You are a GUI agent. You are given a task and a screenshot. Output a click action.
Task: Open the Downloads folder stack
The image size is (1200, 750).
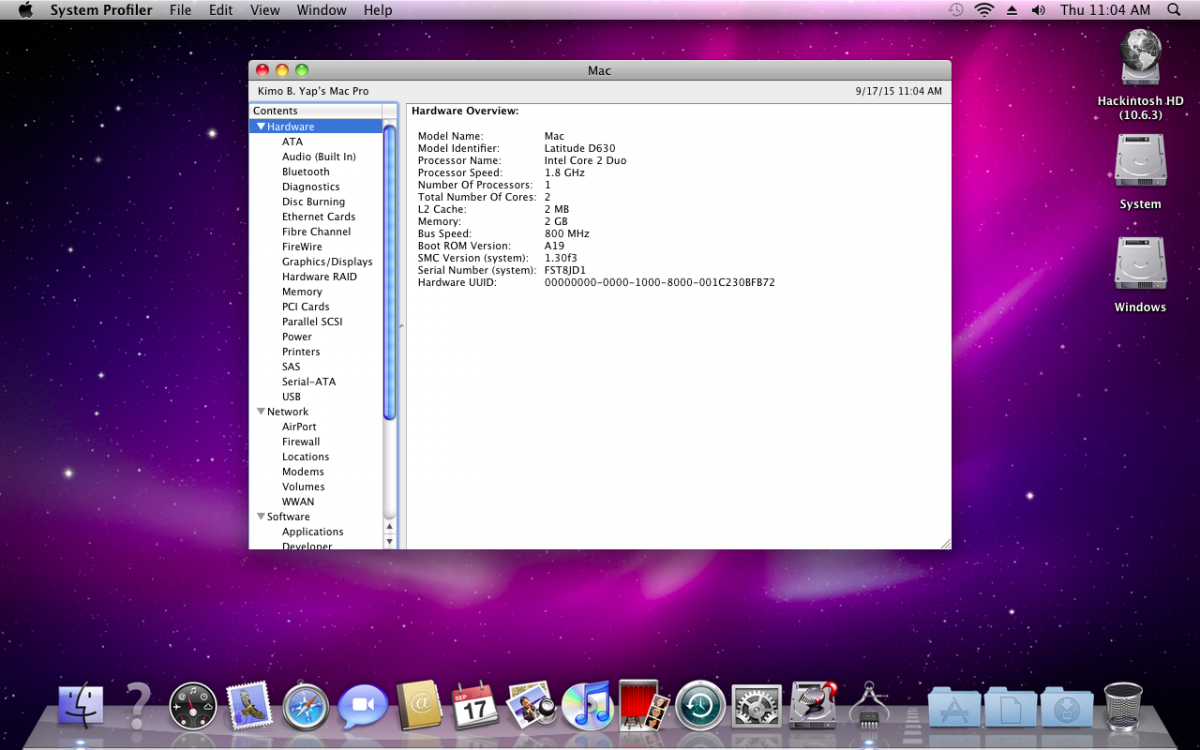tap(1067, 707)
